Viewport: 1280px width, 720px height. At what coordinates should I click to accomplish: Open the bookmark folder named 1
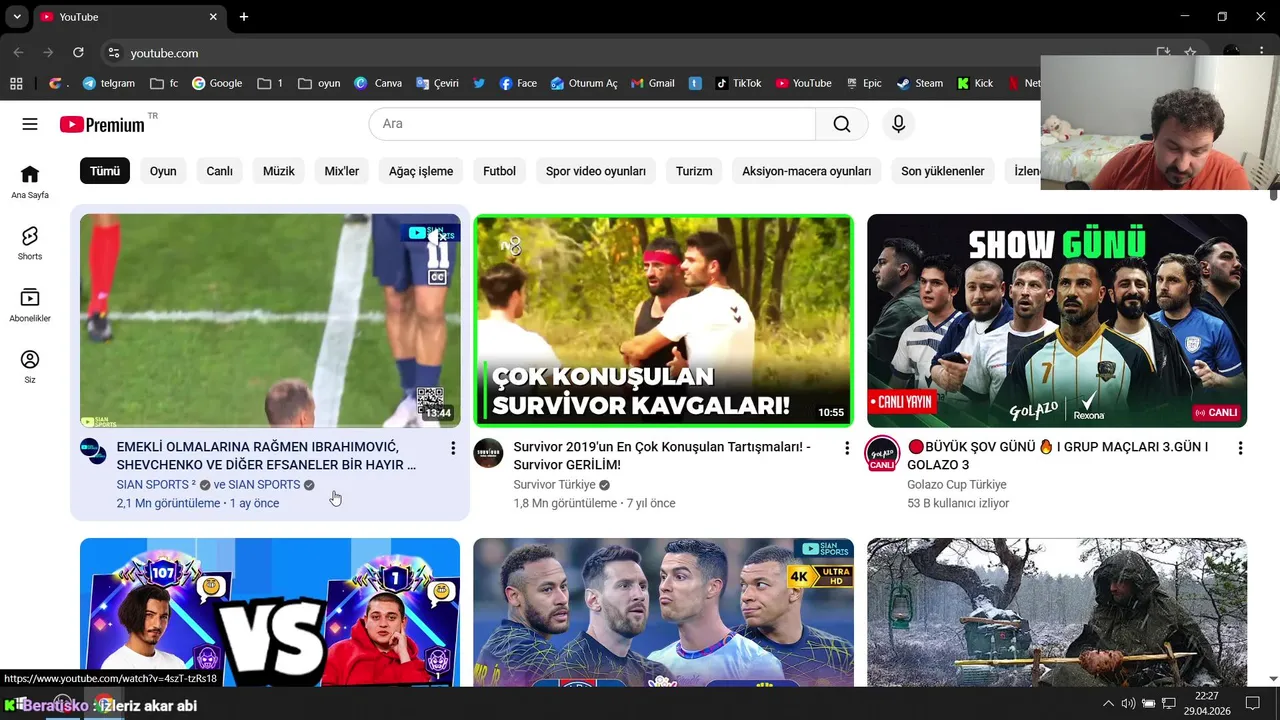pos(270,83)
